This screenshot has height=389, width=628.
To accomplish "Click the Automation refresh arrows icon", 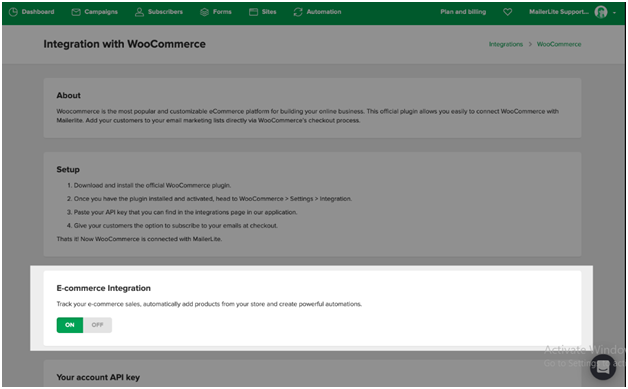I will (x=298, y=12).
